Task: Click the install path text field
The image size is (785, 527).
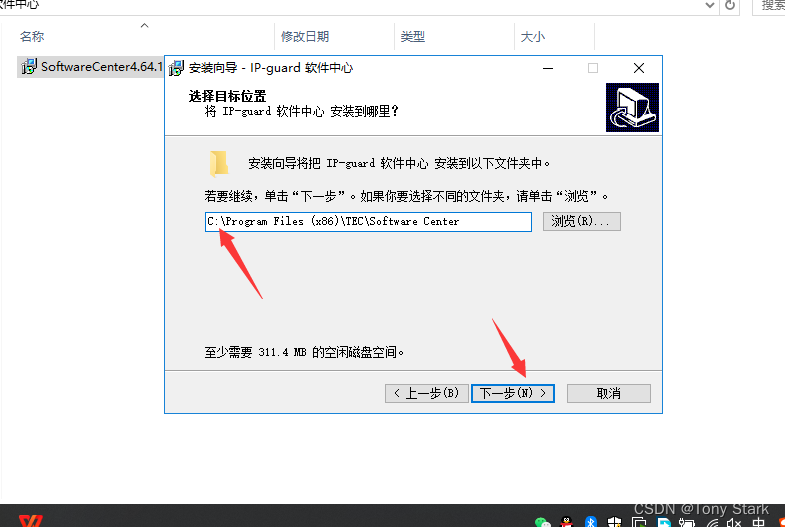Action: coord(366,221)
